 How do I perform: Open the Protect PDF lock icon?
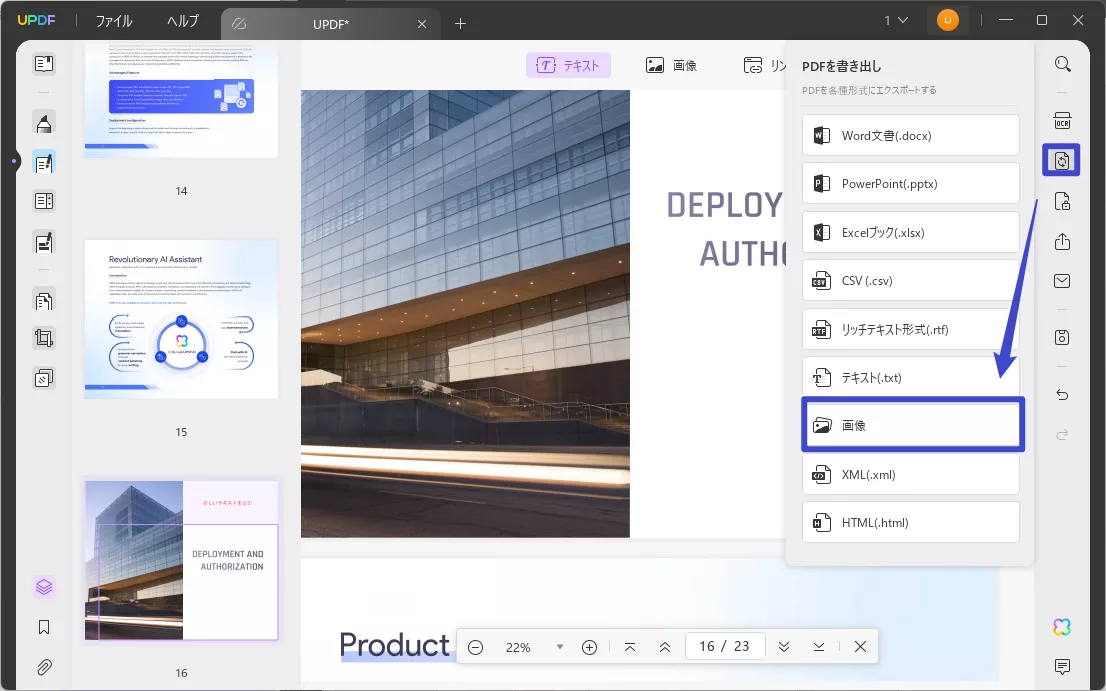pyautogui.click(x=1062, y=202)
